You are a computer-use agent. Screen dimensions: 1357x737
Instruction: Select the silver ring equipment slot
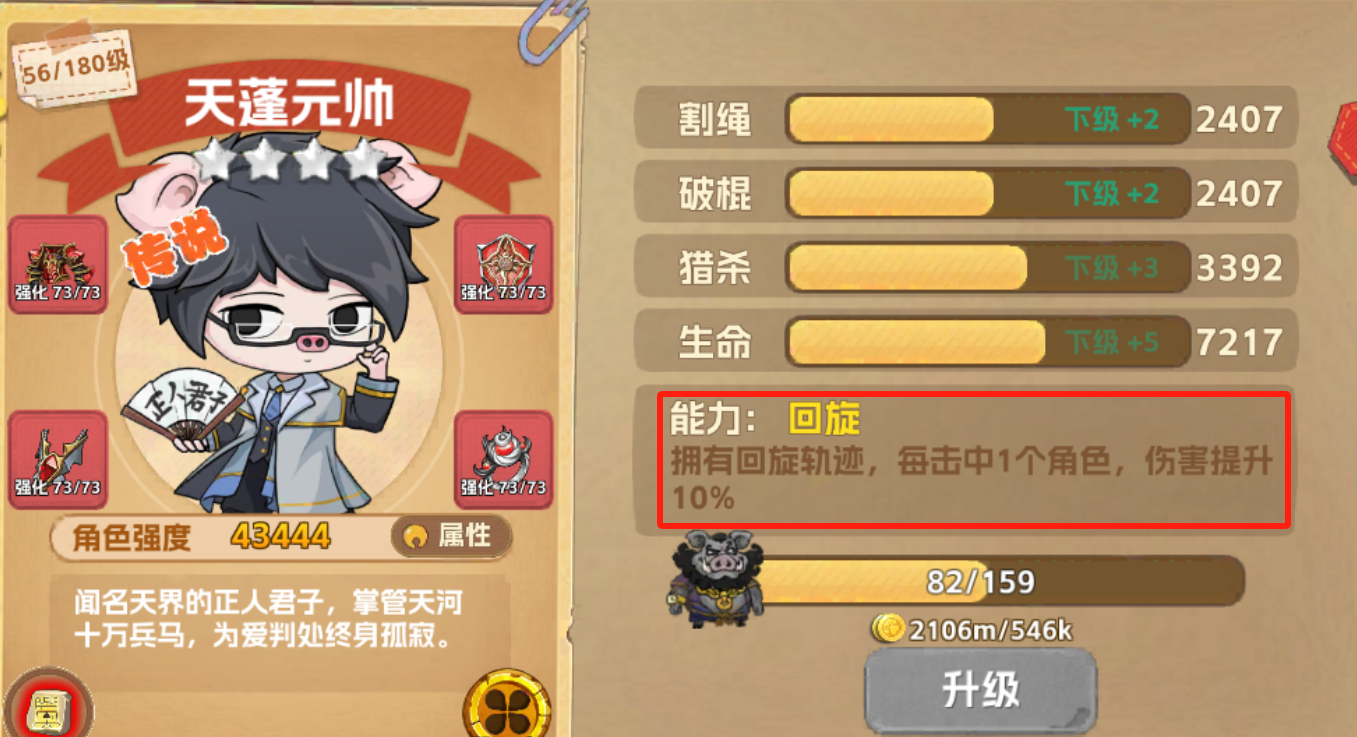tap(503, 459)
